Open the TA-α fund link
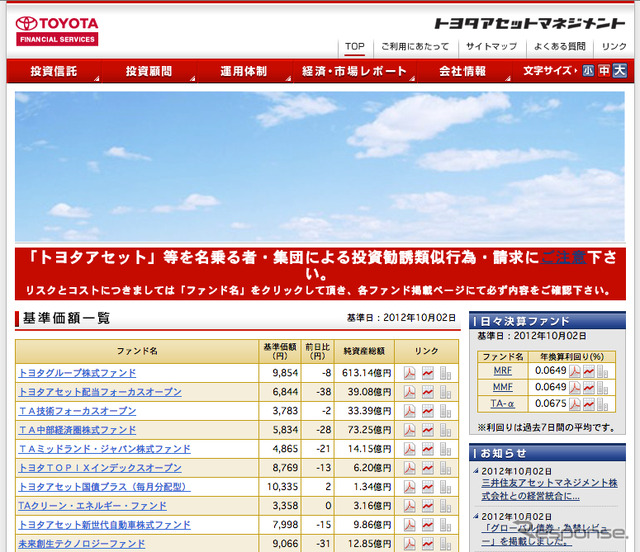The image size is (640, 552). pos(502,404)
